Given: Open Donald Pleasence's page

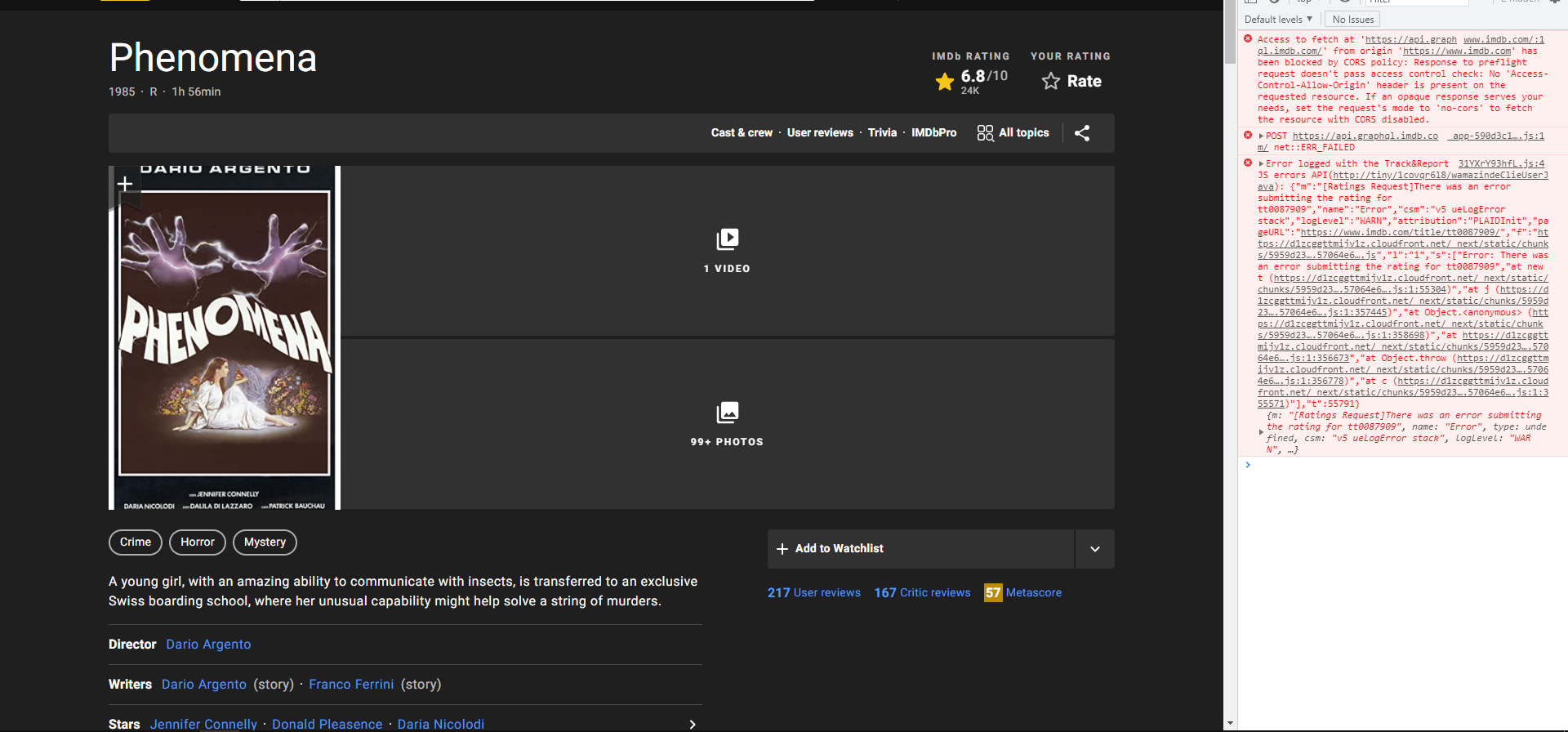Looking at the screenshot, I should point(327,725).
